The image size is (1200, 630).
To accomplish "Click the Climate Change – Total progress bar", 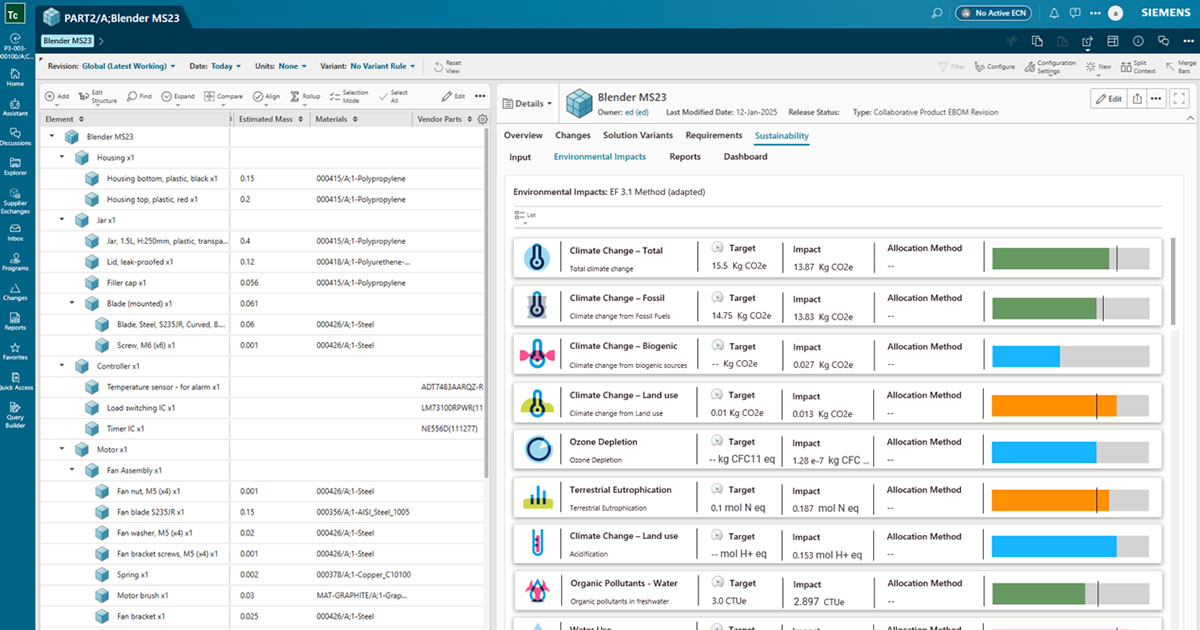I will pyautogui.click(x=1070, y=259).
